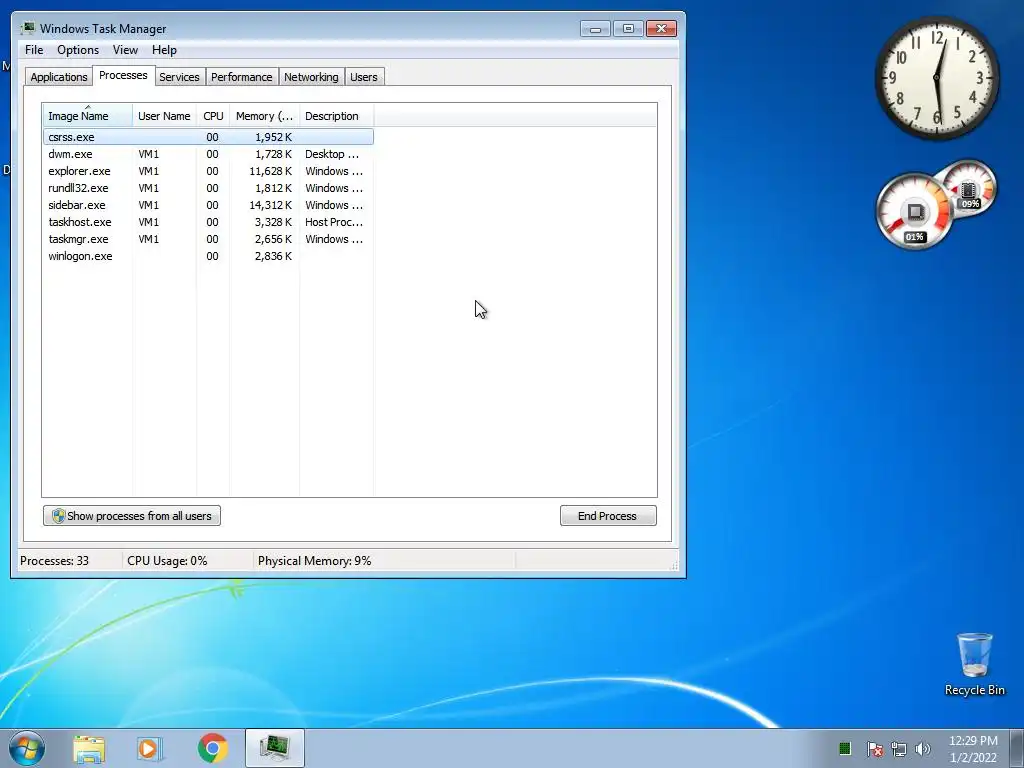Click memory value 11,628 K

(270, 171)
